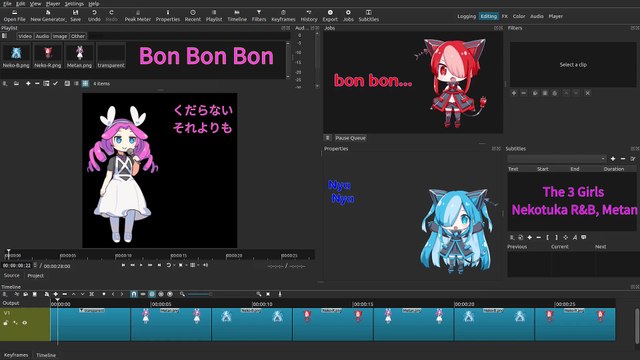This screenshot has height=360, width=640.
Task: Toggle snapping magnet in timeline toolbar
Action: click(x=133, y=294)
